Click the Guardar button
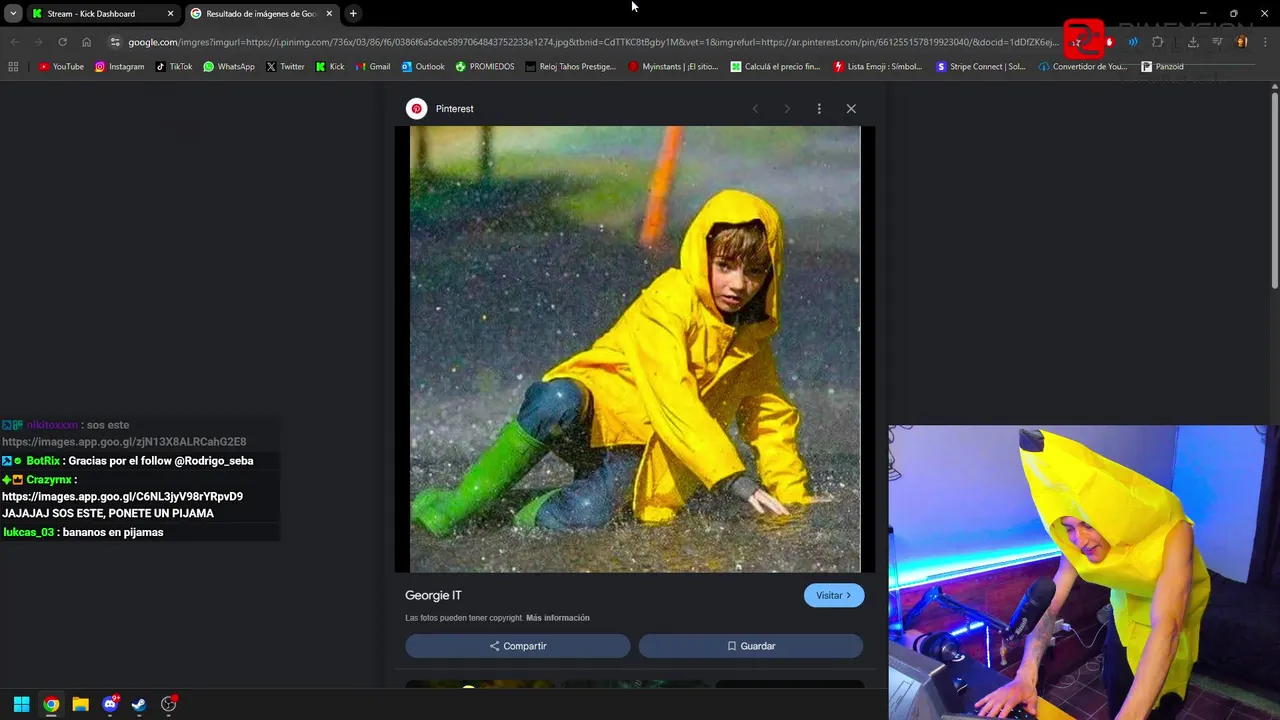The height and width of the screenshot is (720, 1280). pos(751,646)
